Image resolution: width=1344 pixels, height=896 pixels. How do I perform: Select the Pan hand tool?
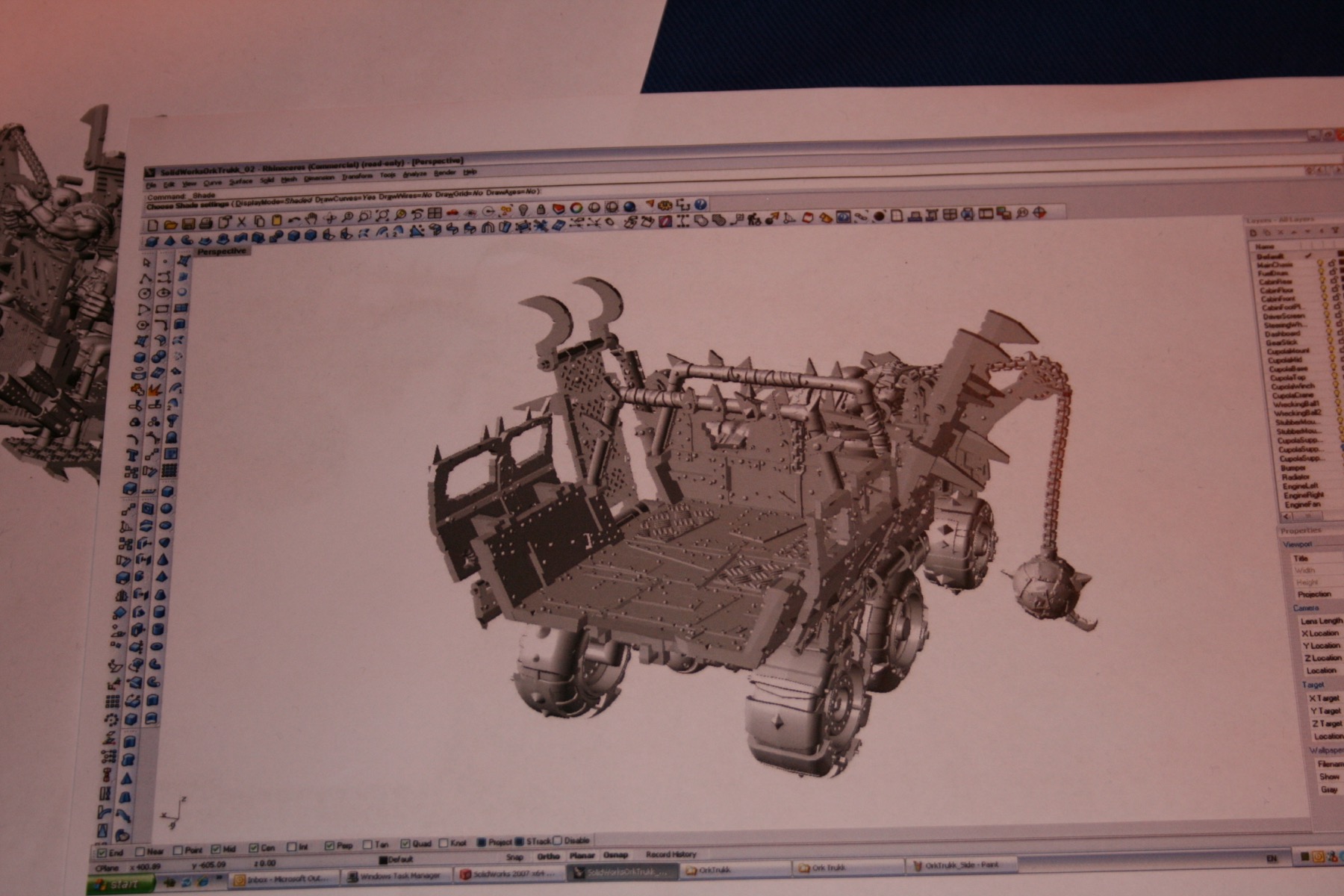(x=311, y=220)
